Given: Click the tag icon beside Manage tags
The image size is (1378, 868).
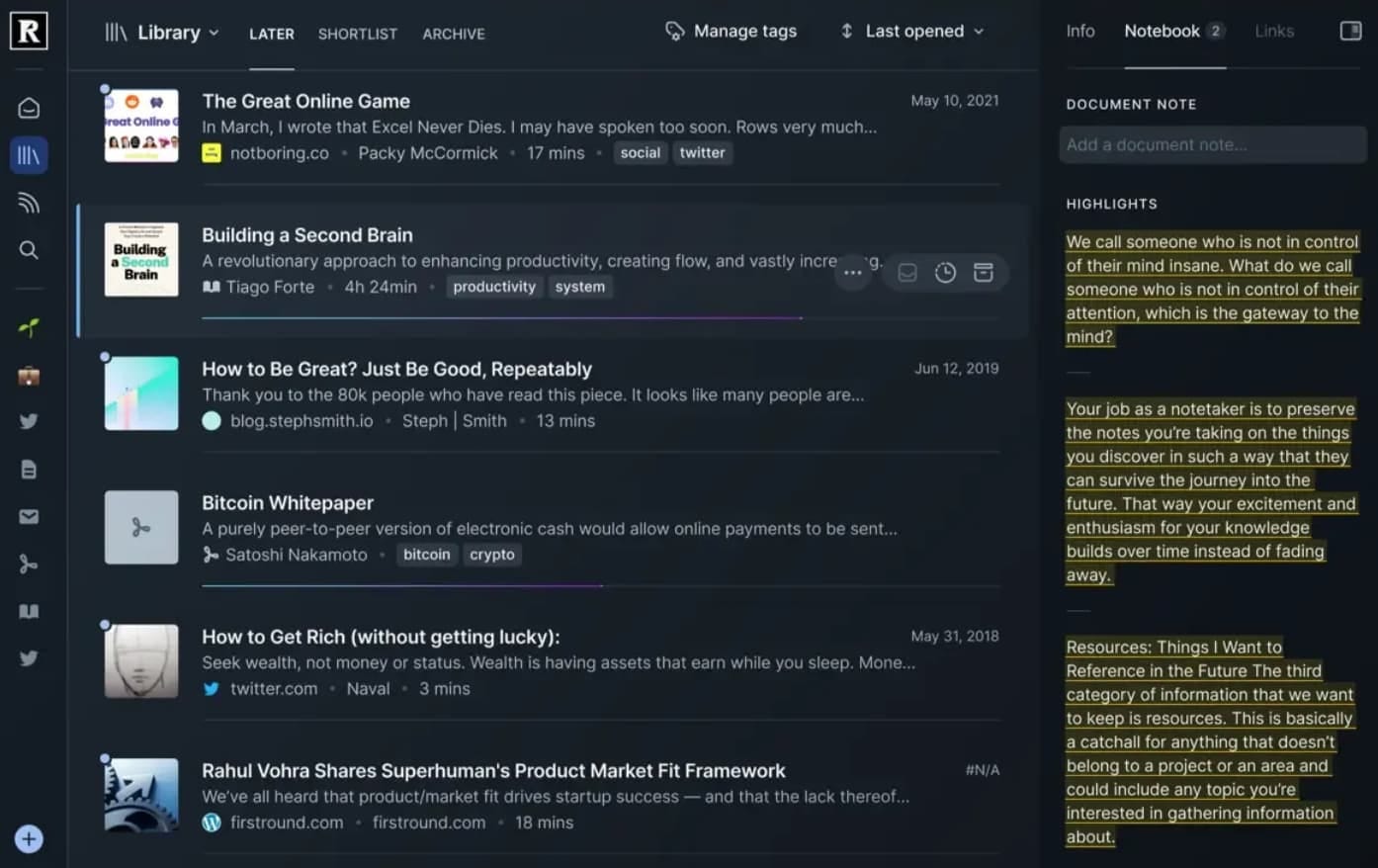Looking at the screenshot, I should (x=675, y=32).
